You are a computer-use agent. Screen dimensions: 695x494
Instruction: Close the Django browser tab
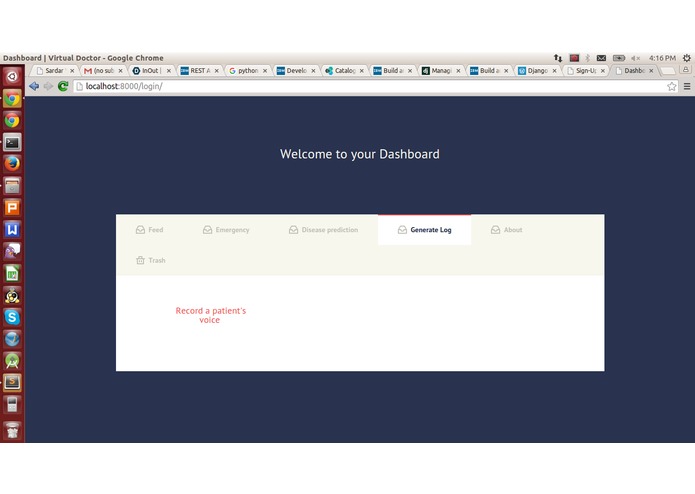554,70
